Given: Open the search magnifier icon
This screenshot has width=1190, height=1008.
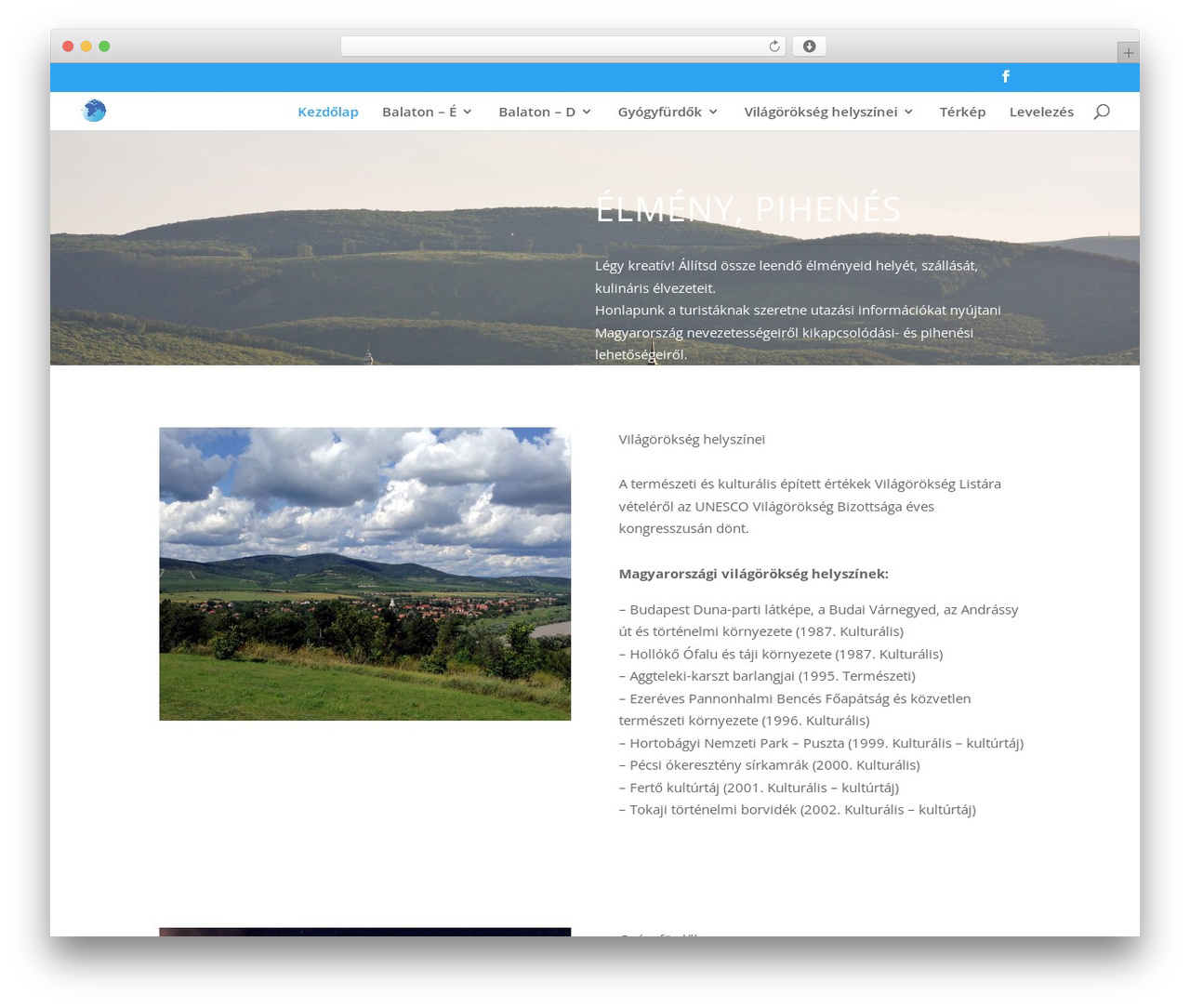Looking at the screenshot, I should tap(1102, 112).
